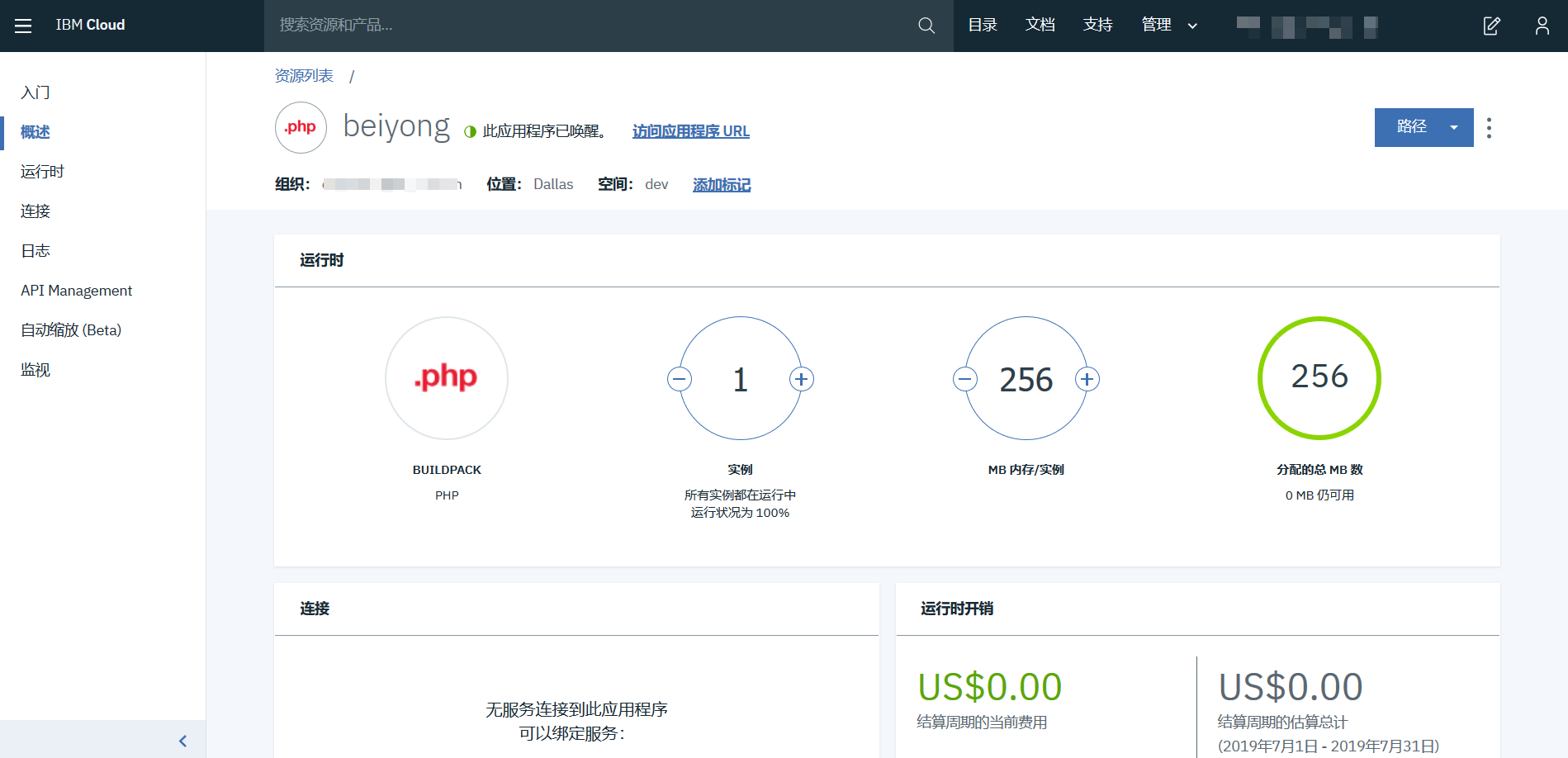
Task: Click the Dallas location value
Action: point(553,184)
